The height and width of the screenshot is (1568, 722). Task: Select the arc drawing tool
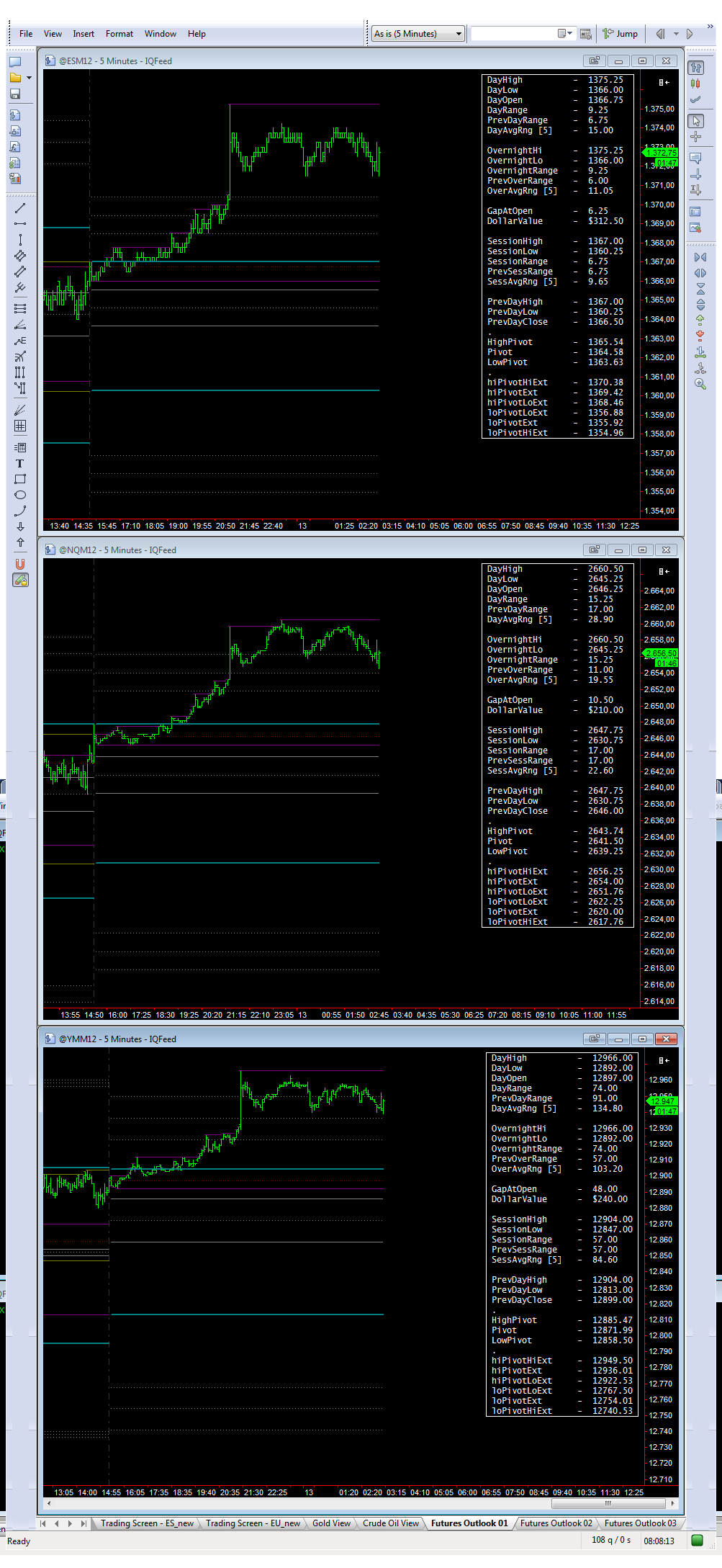(x=20, y=511)
